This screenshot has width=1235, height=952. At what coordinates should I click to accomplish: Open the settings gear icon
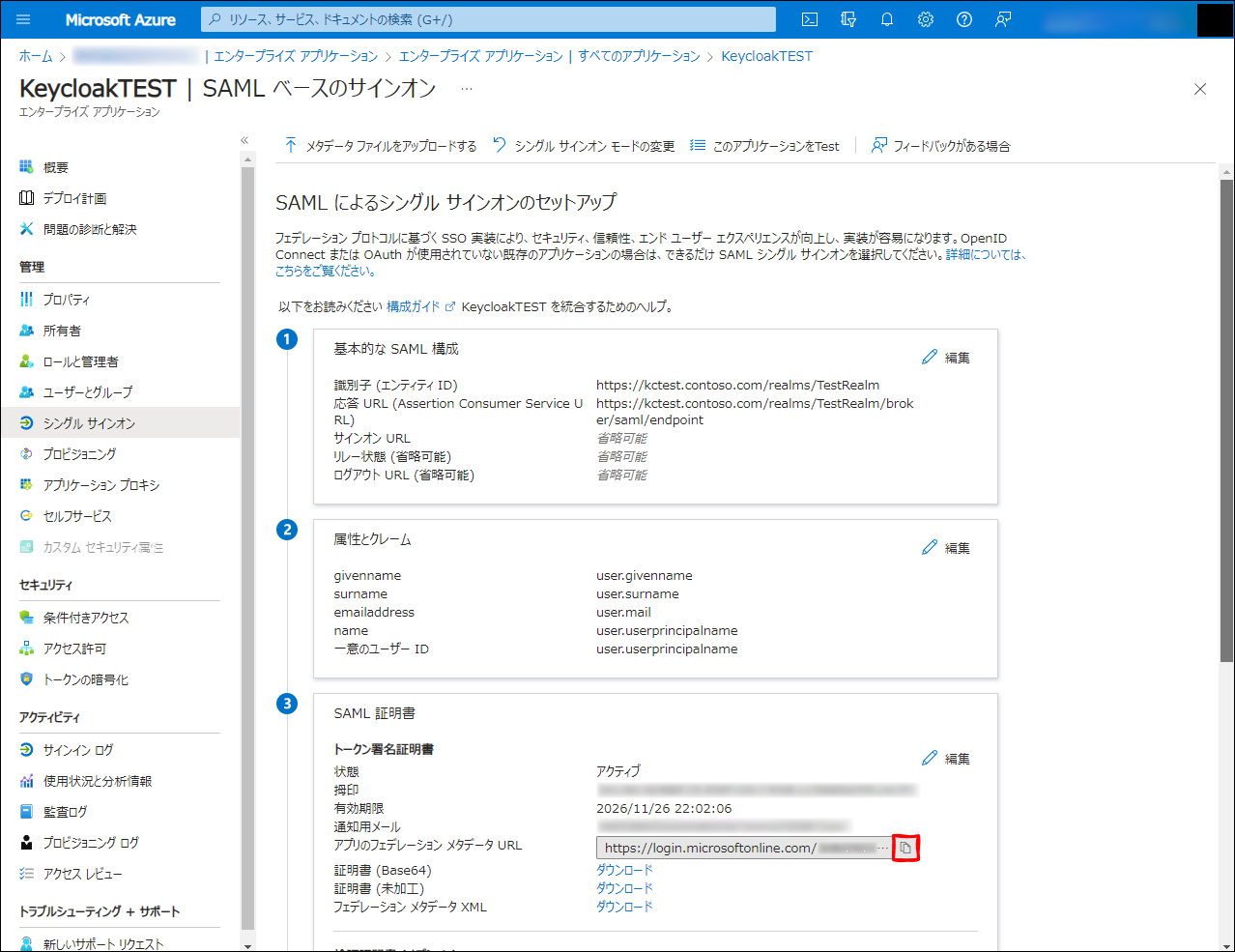(926, 19)
